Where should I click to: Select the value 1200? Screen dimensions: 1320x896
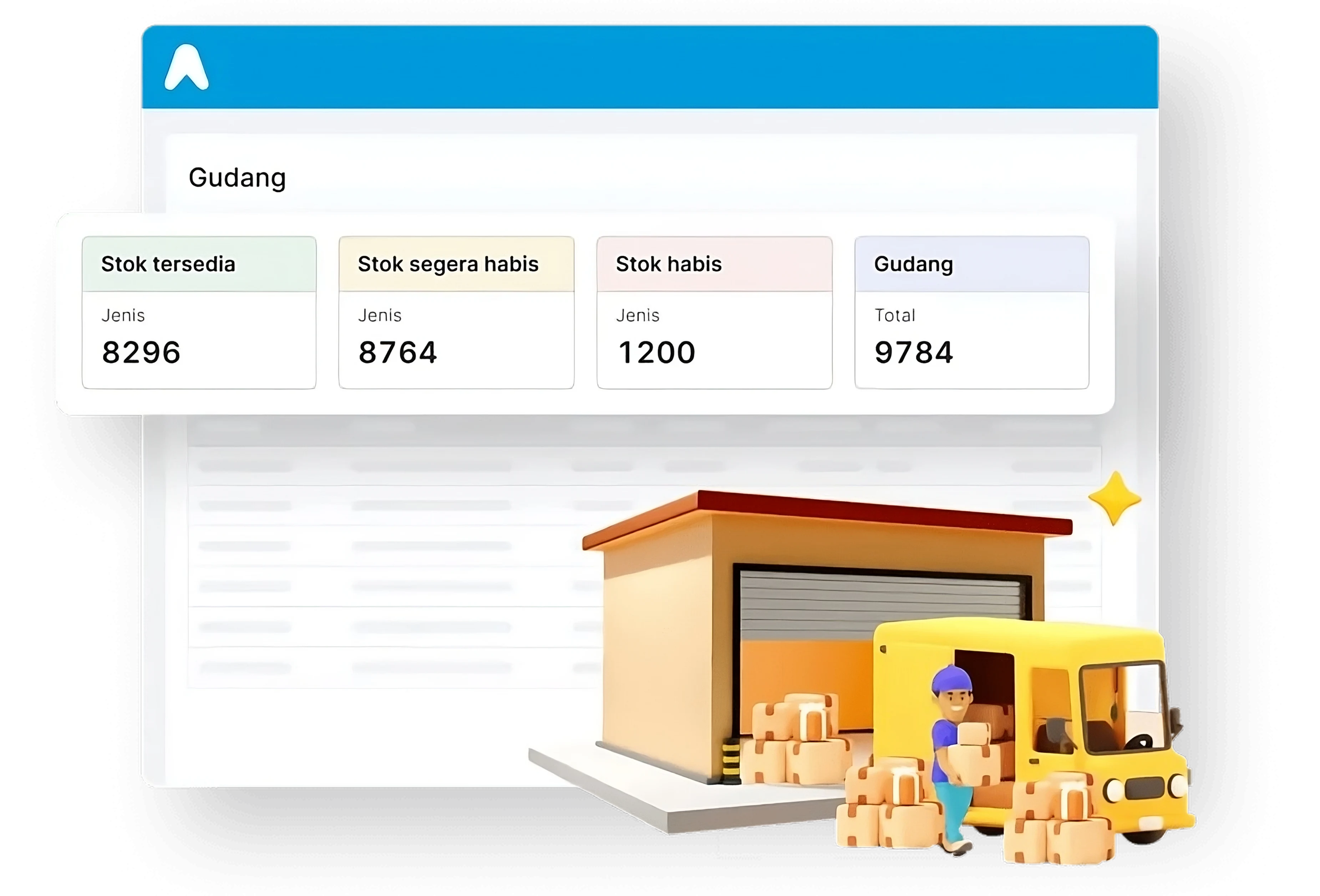(x=656, y=352)
